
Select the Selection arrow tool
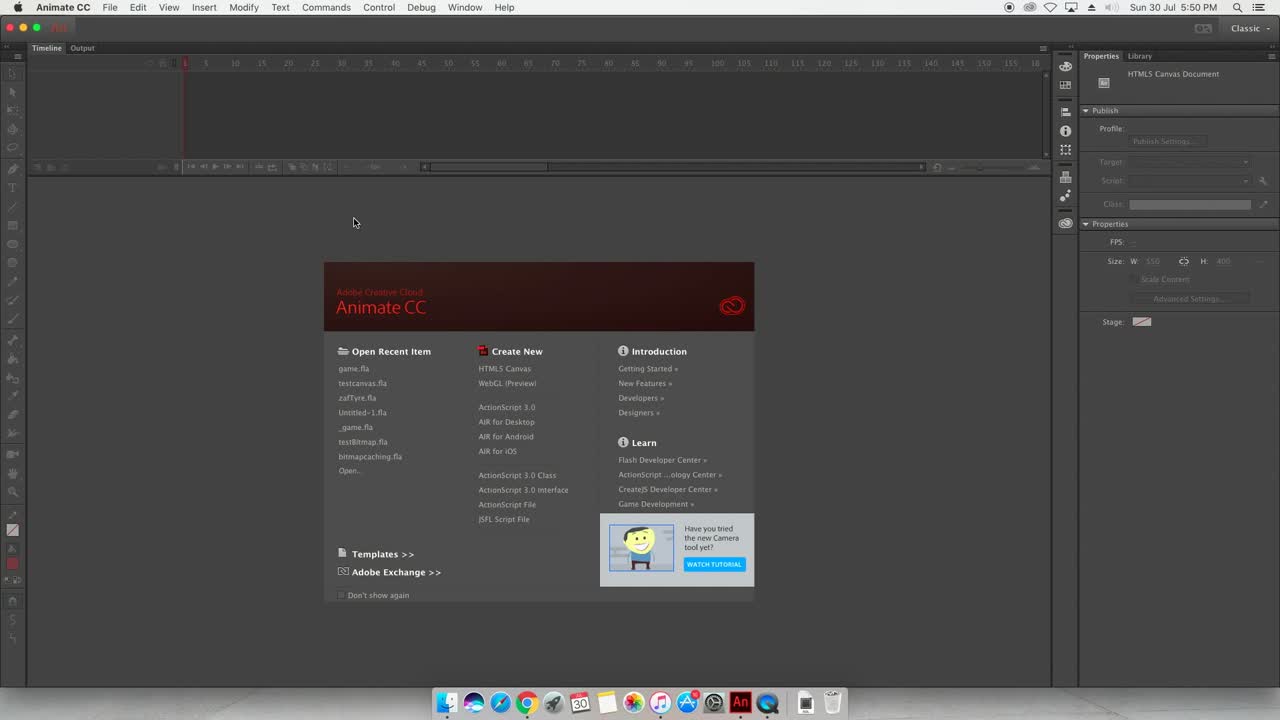pyautogui.click(x=13, y=73)
